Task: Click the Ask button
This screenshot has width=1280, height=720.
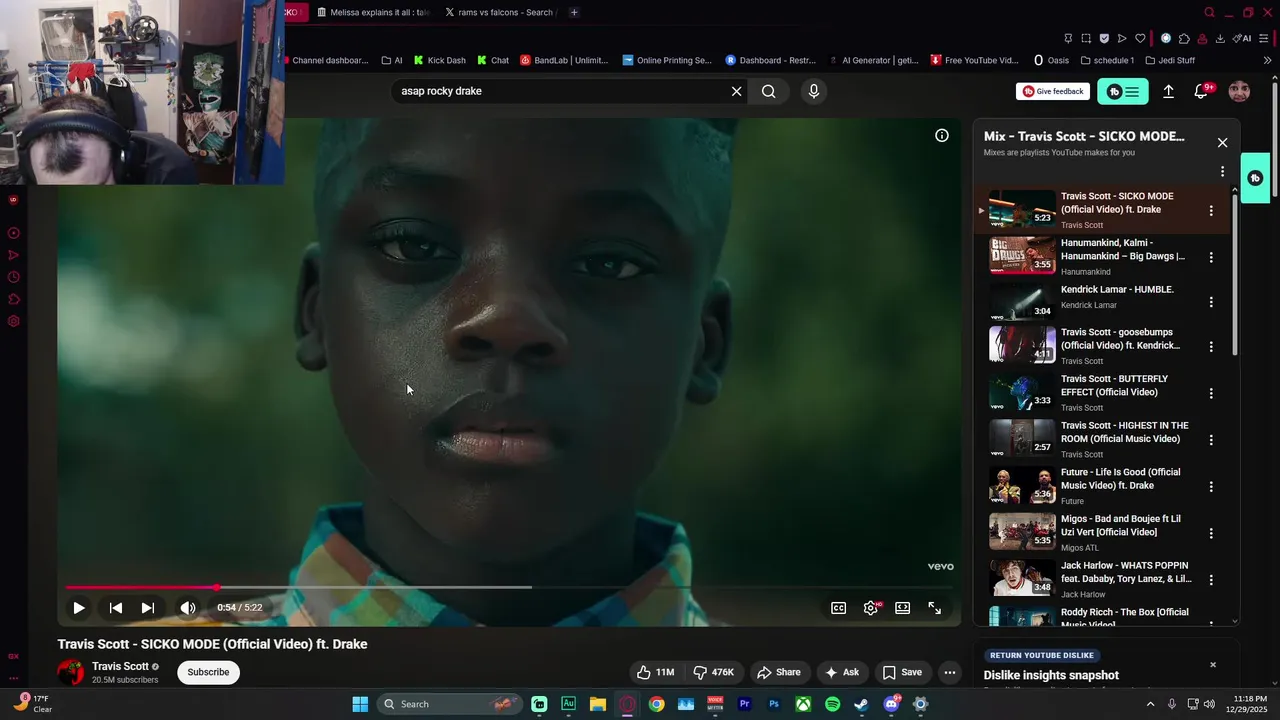Action: [842, 672]
